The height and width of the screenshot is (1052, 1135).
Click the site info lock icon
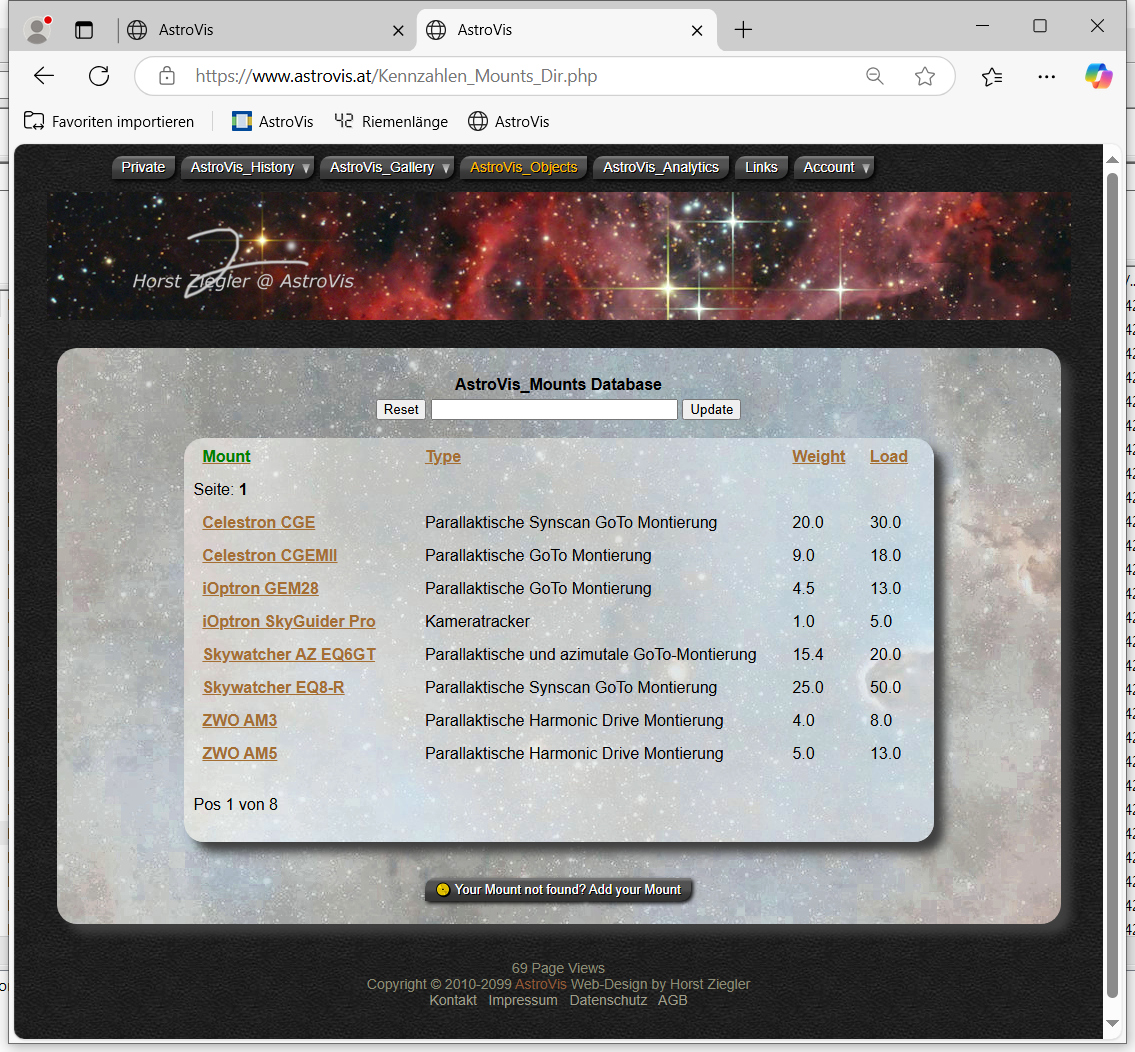tap(166, 76)
